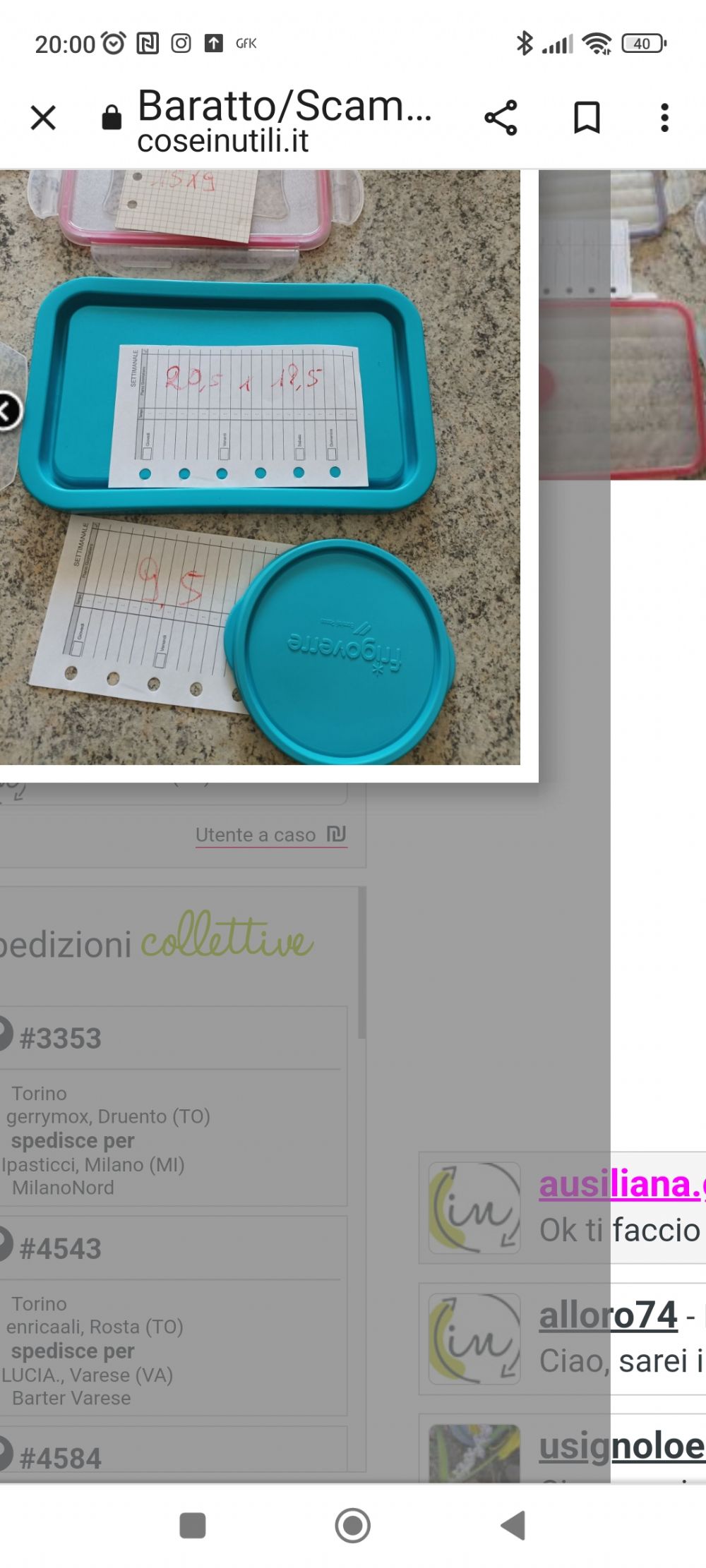Go to previous photo with left arrow
The width and height of the screenshot is (706, 1568).
coord(8,411)
